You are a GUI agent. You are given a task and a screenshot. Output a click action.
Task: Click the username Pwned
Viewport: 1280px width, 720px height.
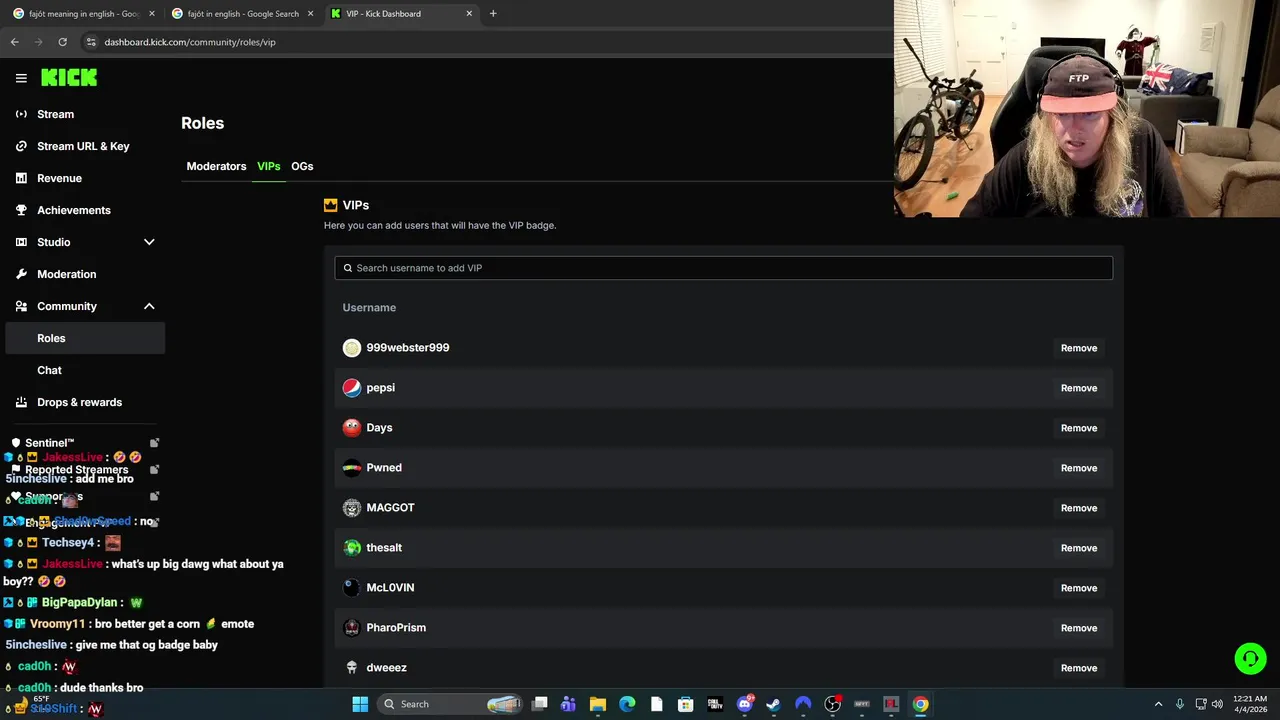[x=384, y=468]
